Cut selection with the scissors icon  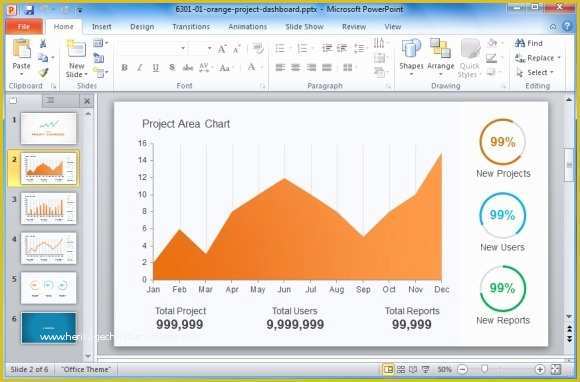[43, 43]
